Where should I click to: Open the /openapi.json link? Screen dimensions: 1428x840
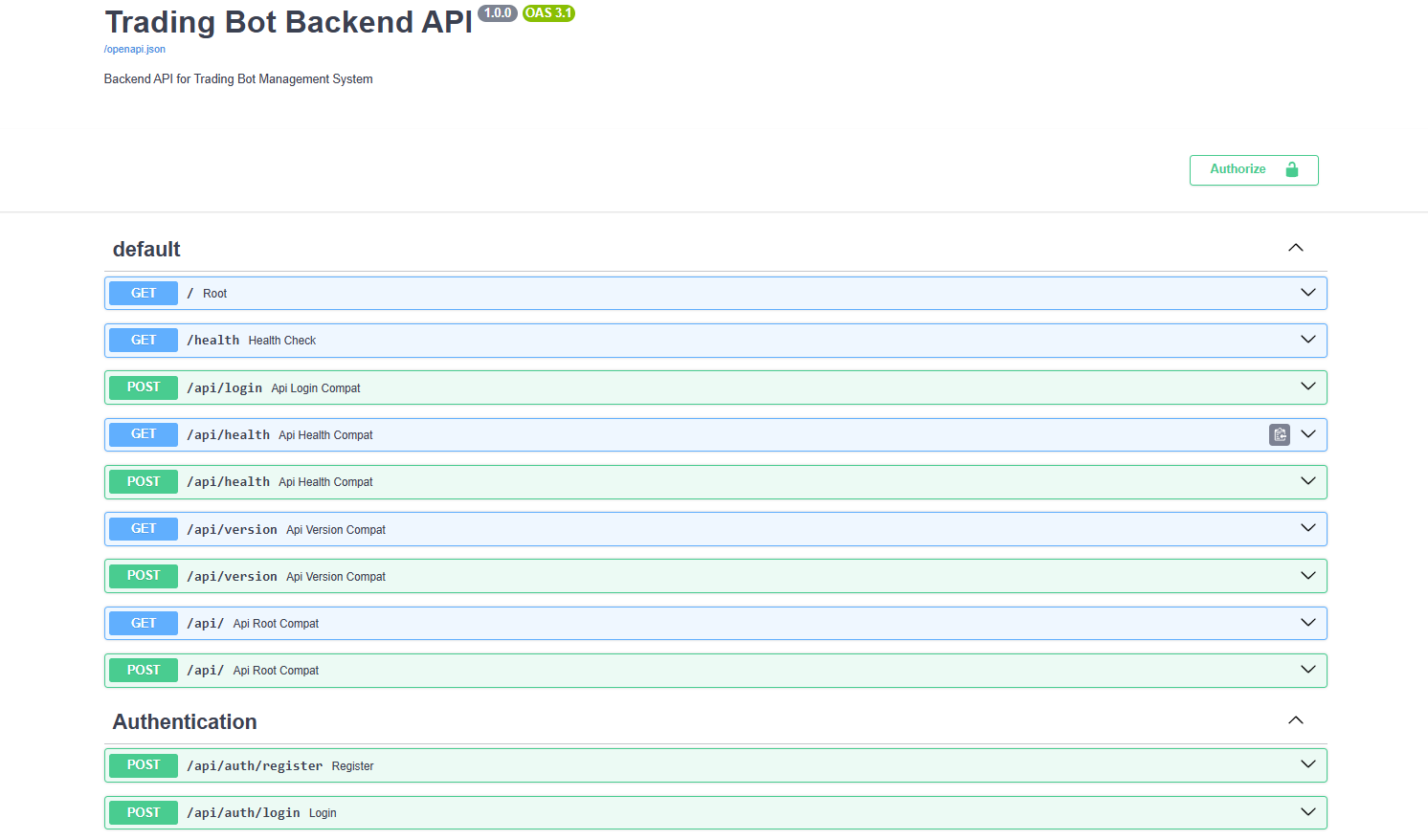(x=135, y=49)
